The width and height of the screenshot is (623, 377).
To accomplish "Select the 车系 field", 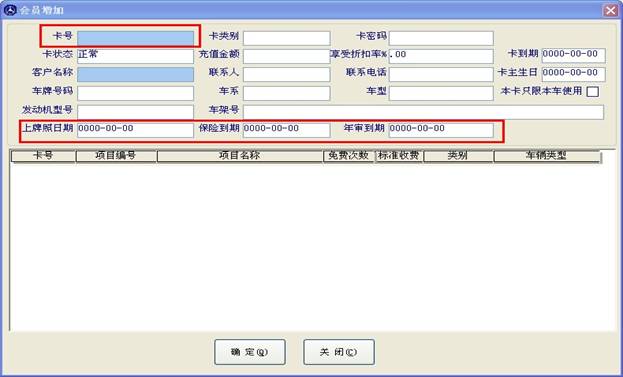I will click(286, 93).
